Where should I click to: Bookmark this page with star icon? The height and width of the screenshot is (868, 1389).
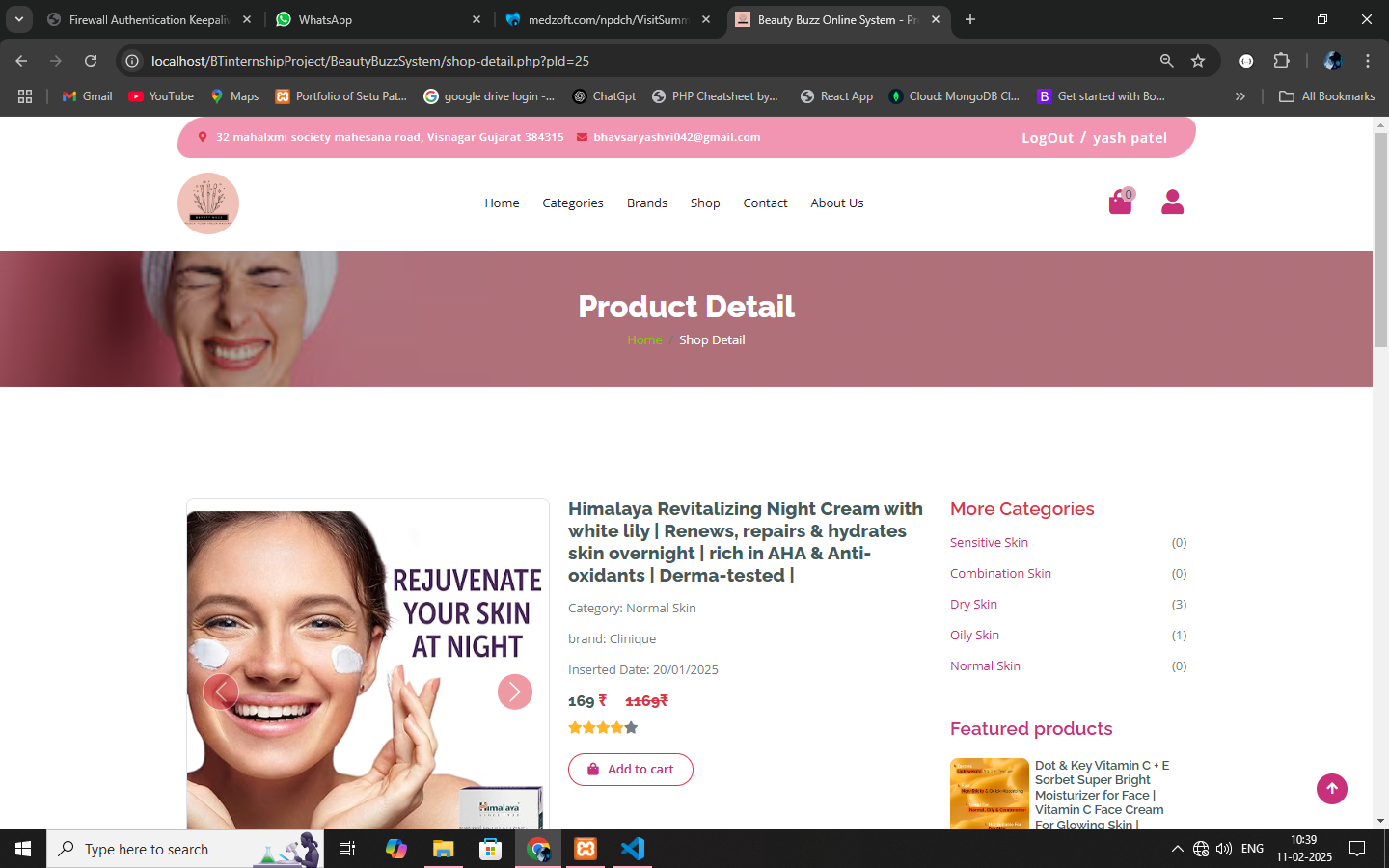[1198, 61]
